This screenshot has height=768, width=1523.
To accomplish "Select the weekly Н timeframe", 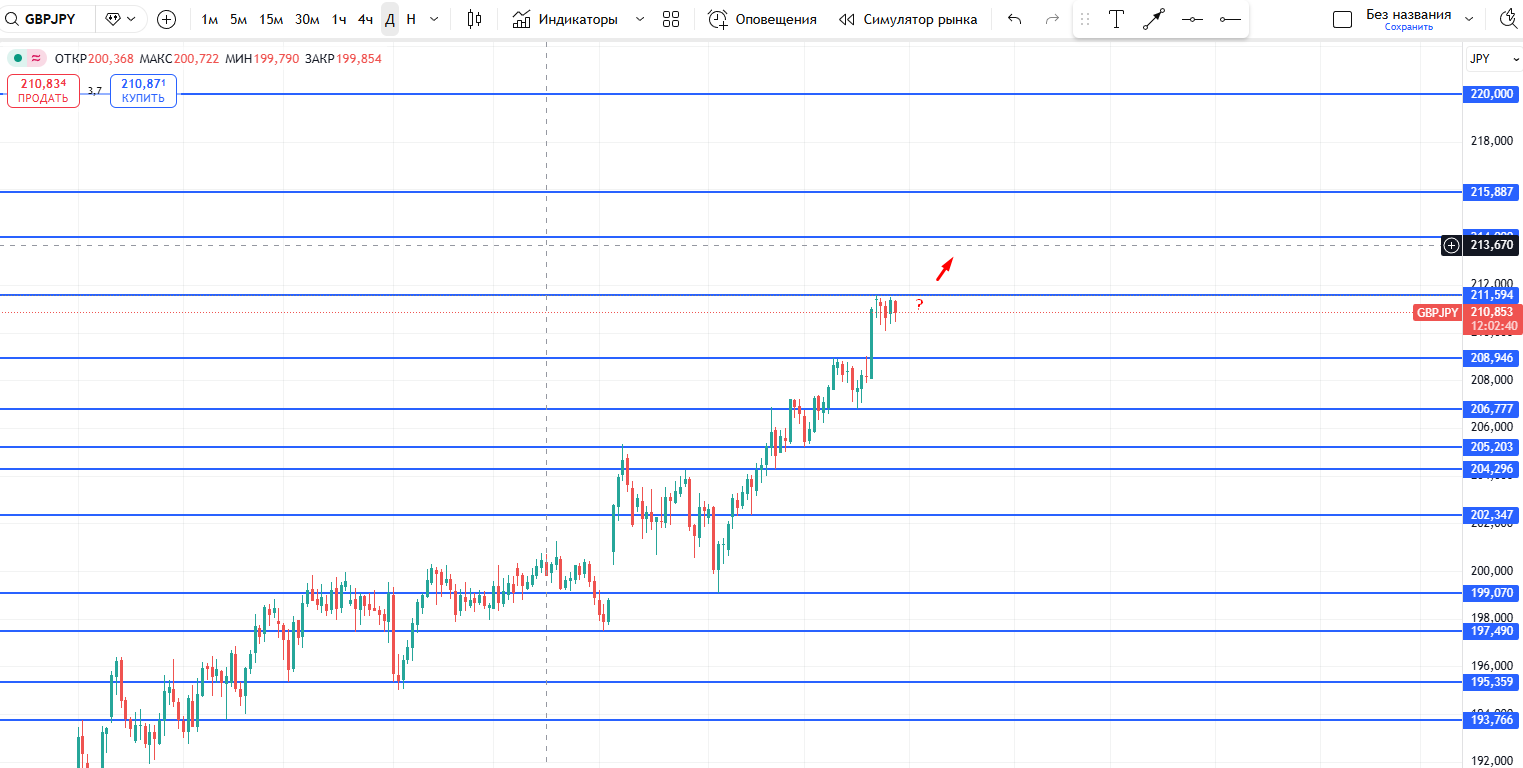I will point(411,19).
